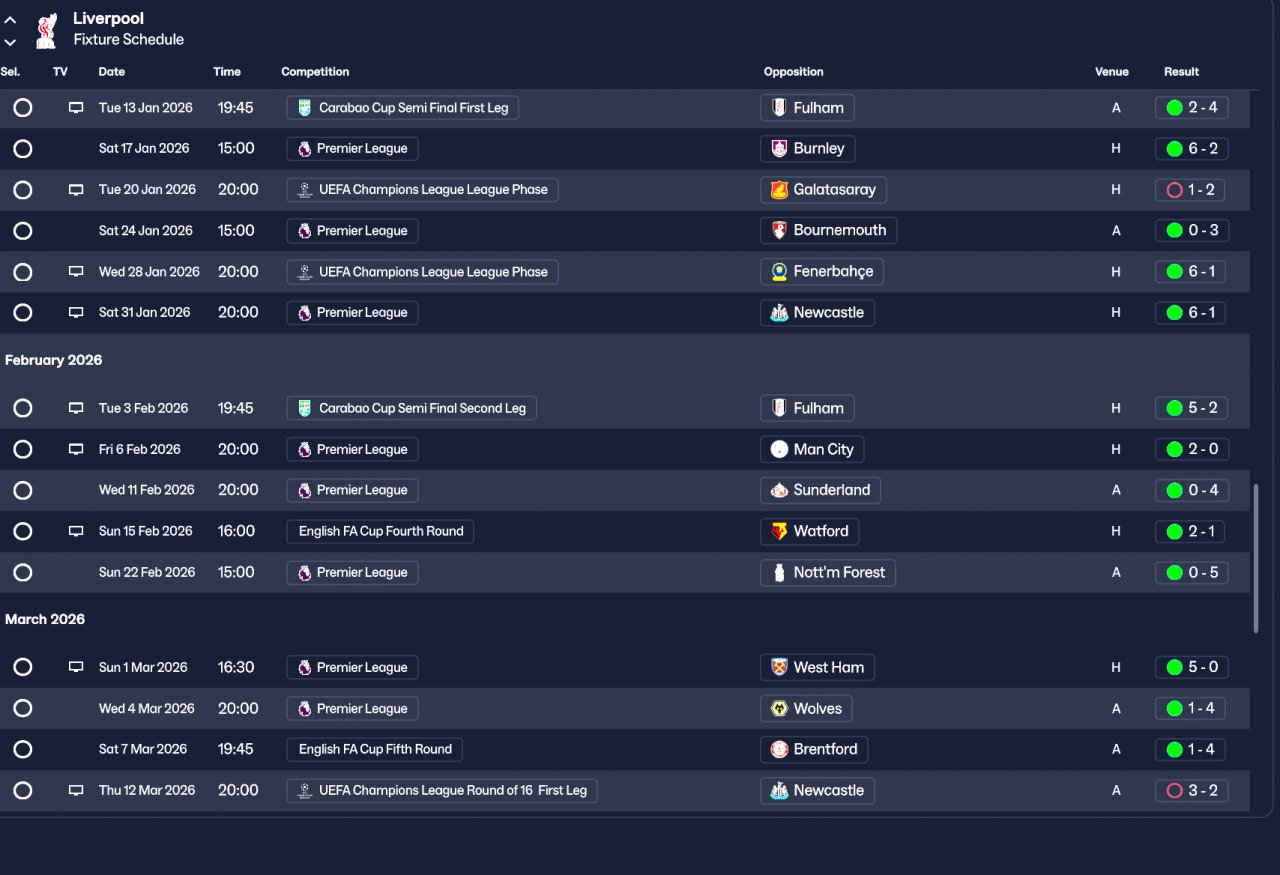Click the Carabao Cup logo for Semi Final First Leg
The height and width of the screenshot is (875, 1280).
click(x=305, y=108)
